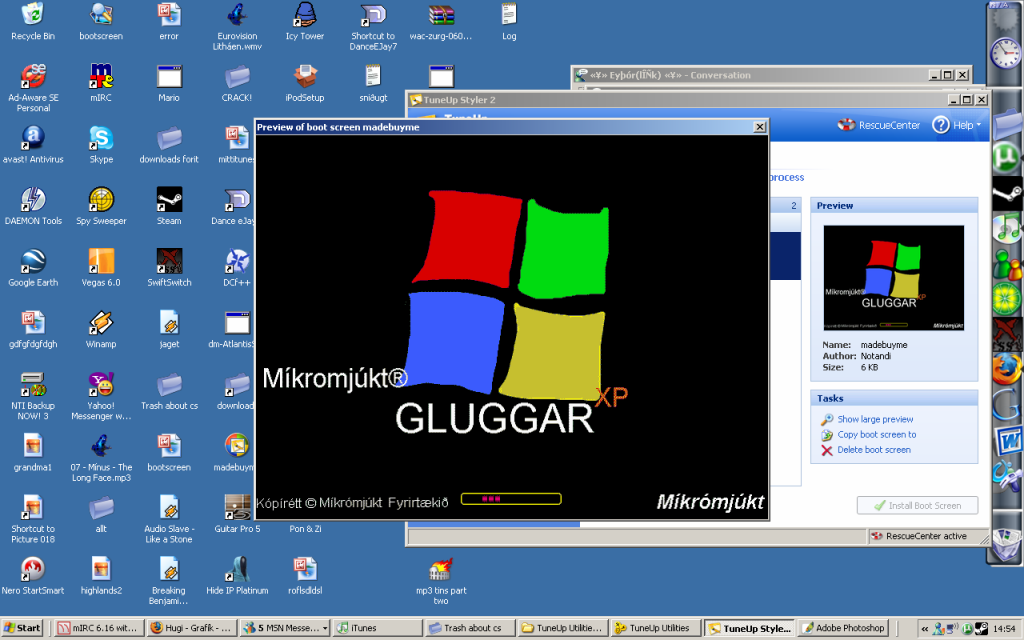Image resolution: width=1024 pixels, height=640 pixels.
Task: Switch to Adobe Photoshop taskbar item
Action: pyautogui.click(x=844, y=628)
